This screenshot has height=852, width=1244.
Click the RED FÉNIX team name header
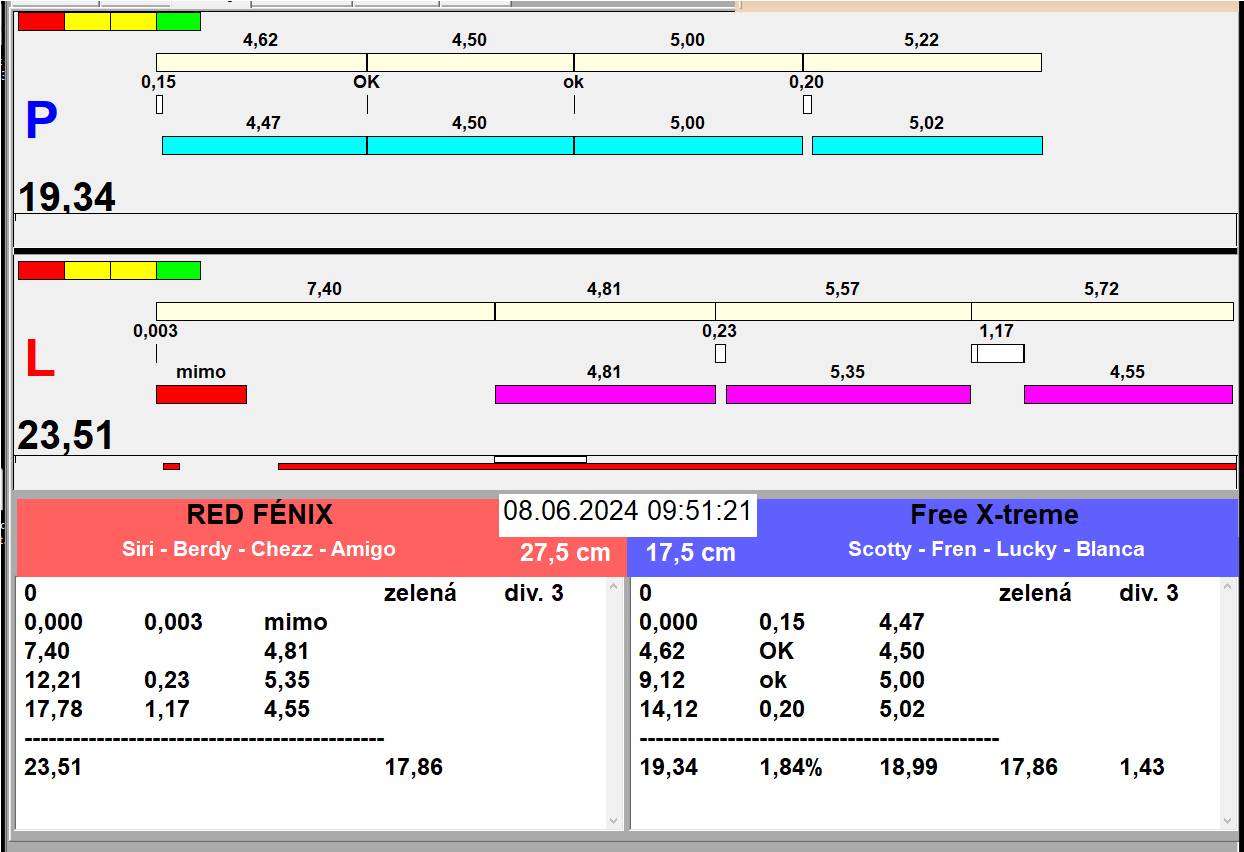pyautogui.click(x=259, y=515)
